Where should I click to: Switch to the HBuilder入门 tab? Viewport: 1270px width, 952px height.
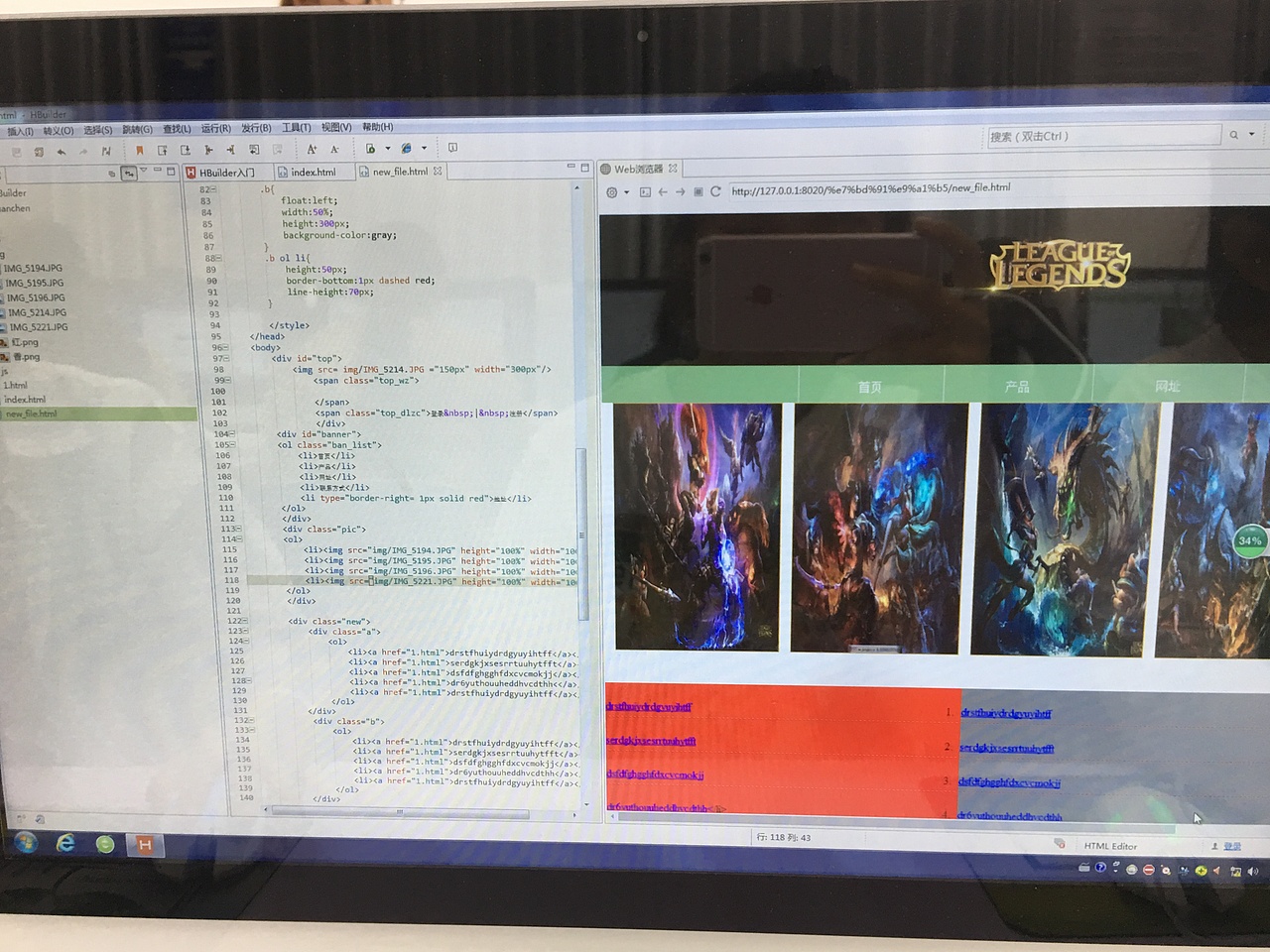point(227,173)
